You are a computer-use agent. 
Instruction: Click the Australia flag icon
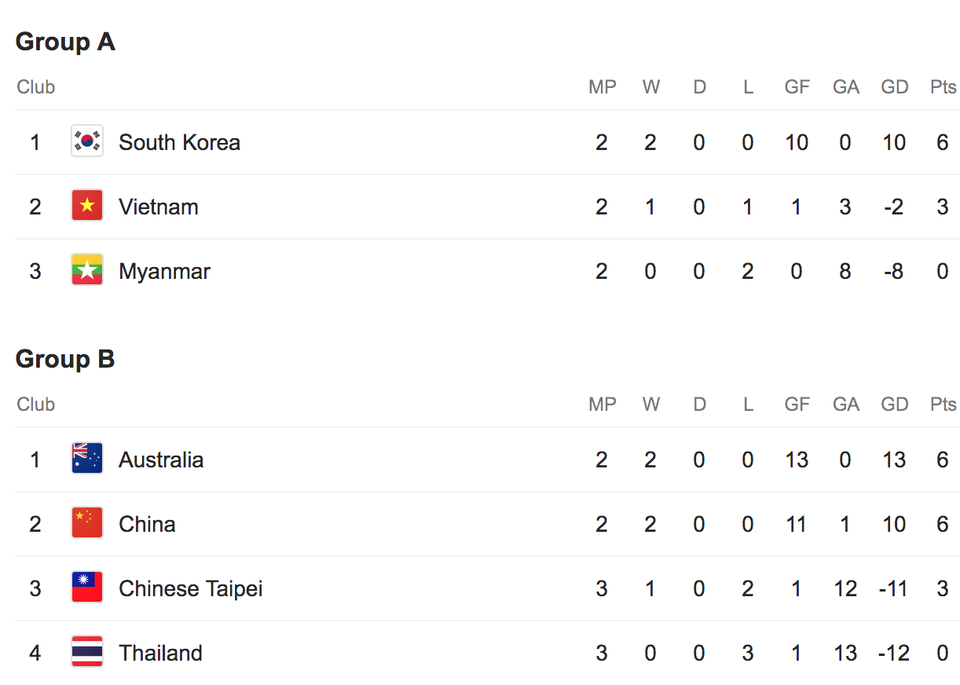87,459
